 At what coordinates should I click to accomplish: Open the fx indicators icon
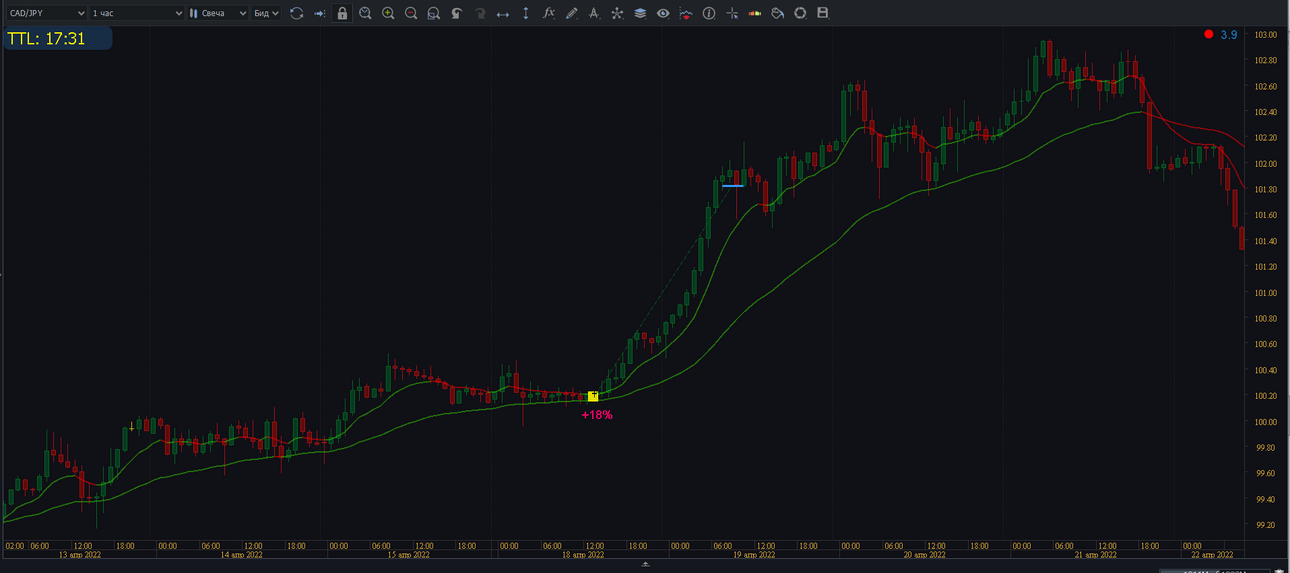coord(548,13)
